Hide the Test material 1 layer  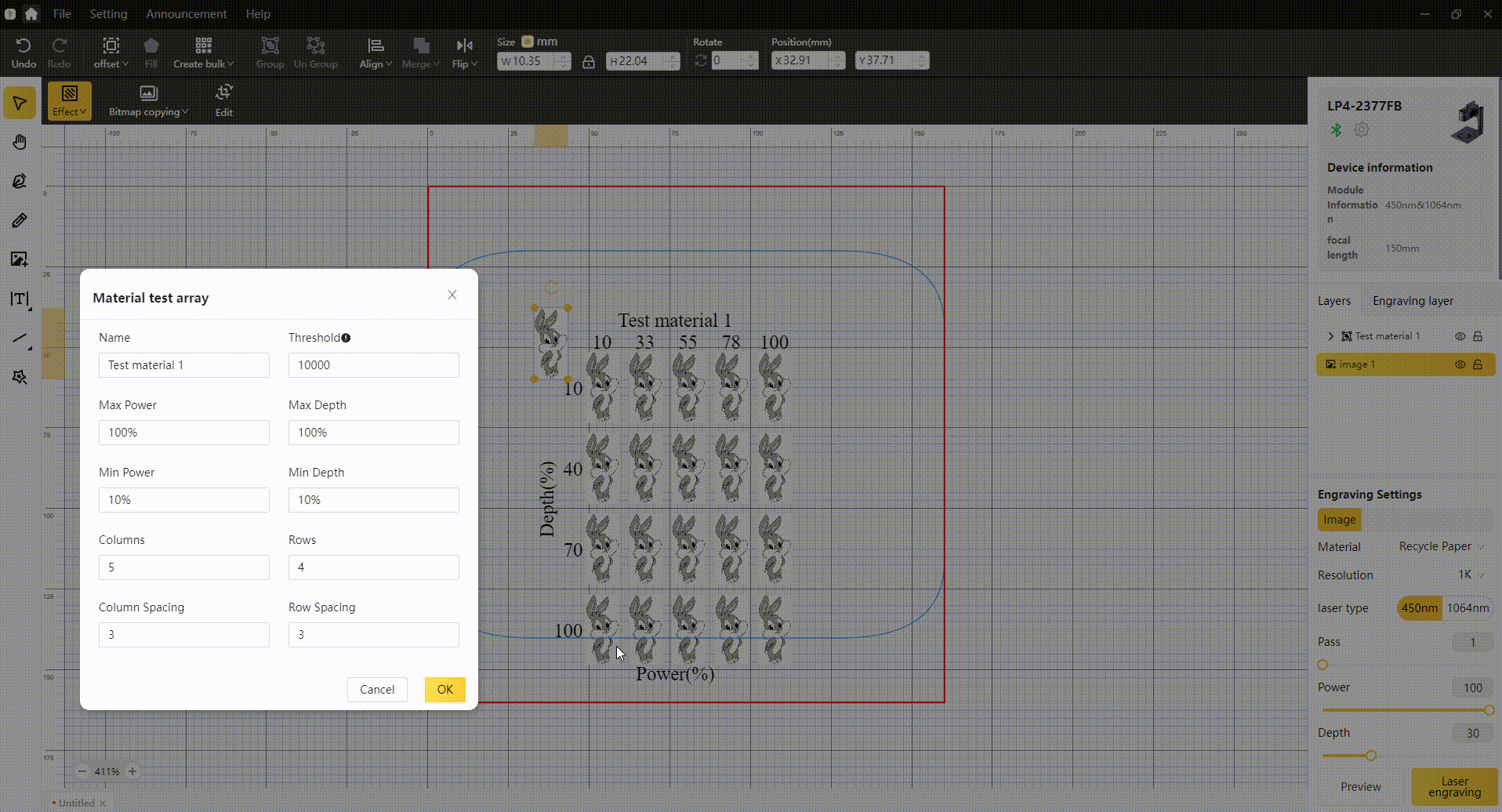(x=1460, y=336)
